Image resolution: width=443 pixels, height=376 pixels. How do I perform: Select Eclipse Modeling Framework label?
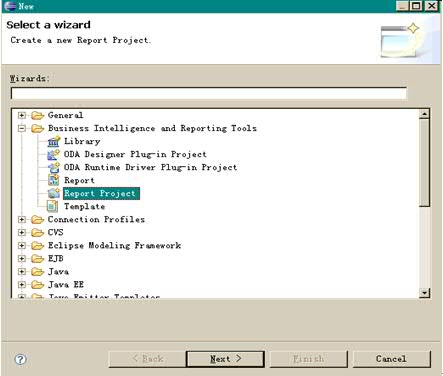click(114, 246)
